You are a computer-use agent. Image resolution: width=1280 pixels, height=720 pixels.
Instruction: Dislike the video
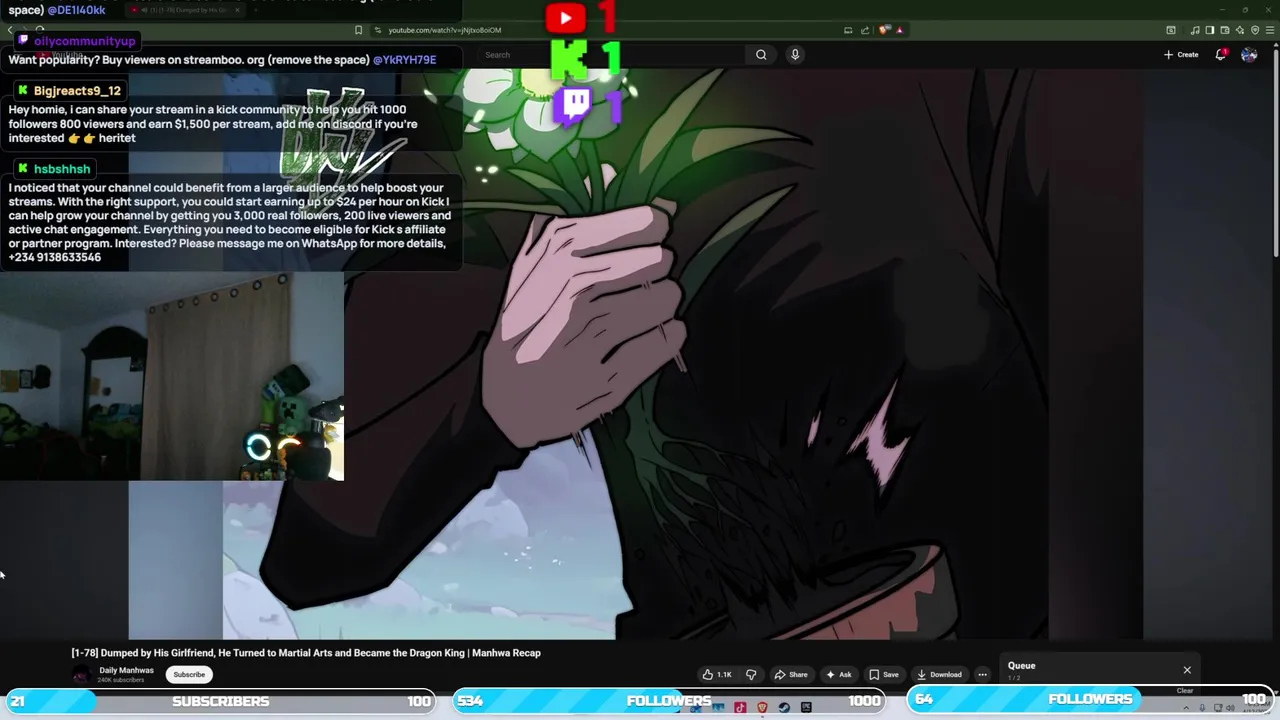click(751, 675)
